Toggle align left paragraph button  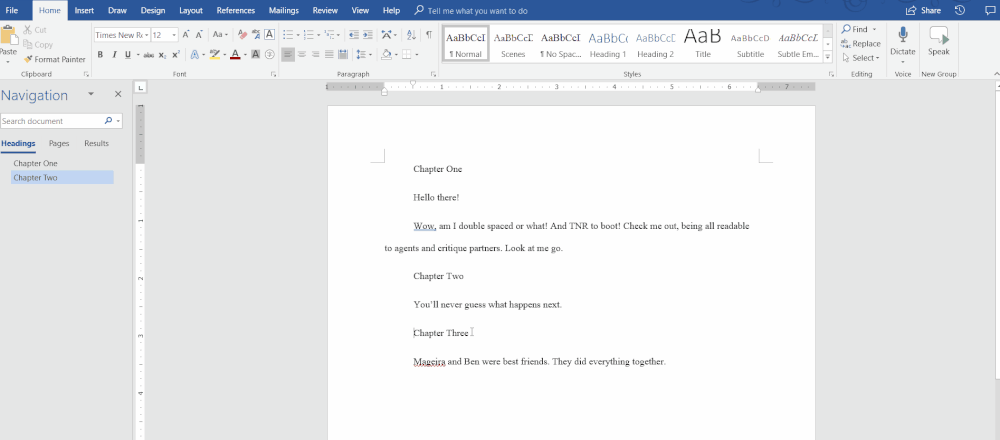(x=288, y=55)
